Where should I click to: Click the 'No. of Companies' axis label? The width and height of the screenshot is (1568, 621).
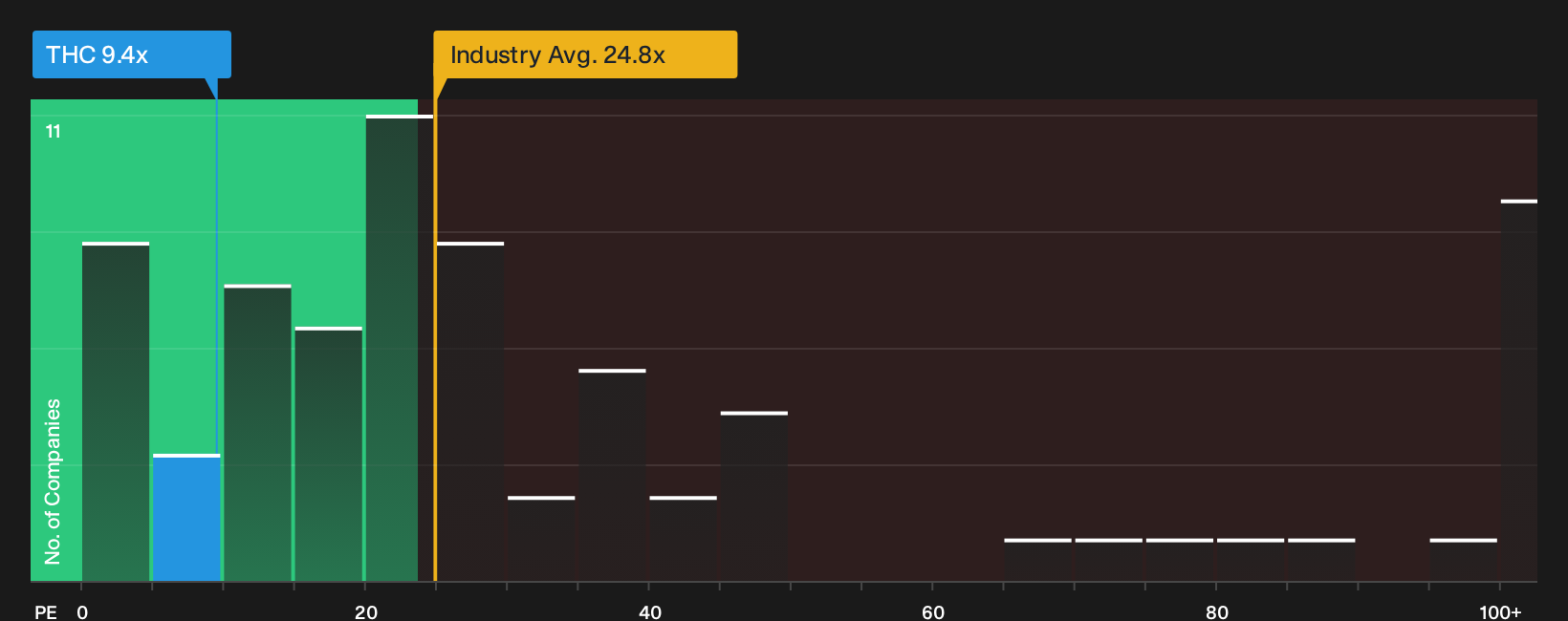tap(53, 482)
